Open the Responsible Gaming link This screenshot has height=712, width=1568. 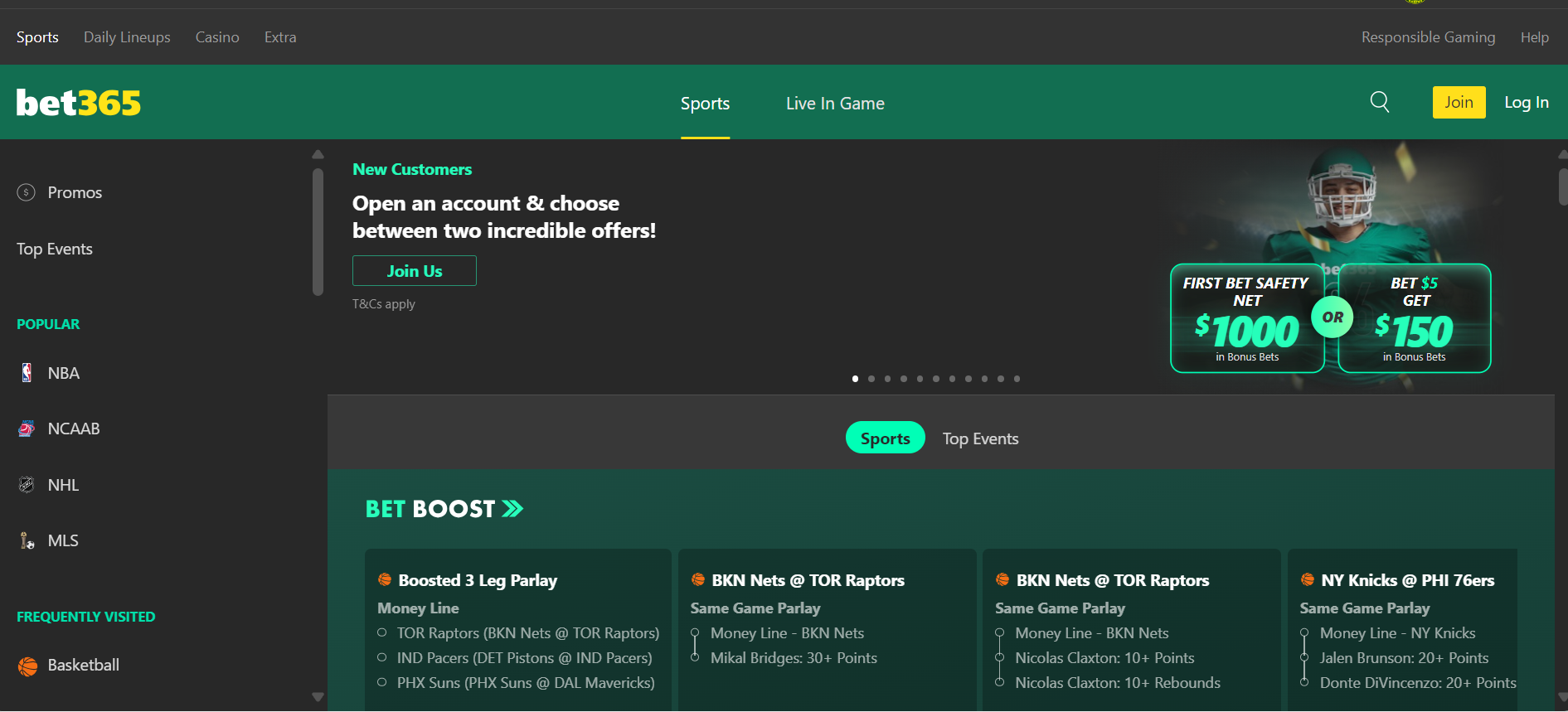coord(1428,37)
